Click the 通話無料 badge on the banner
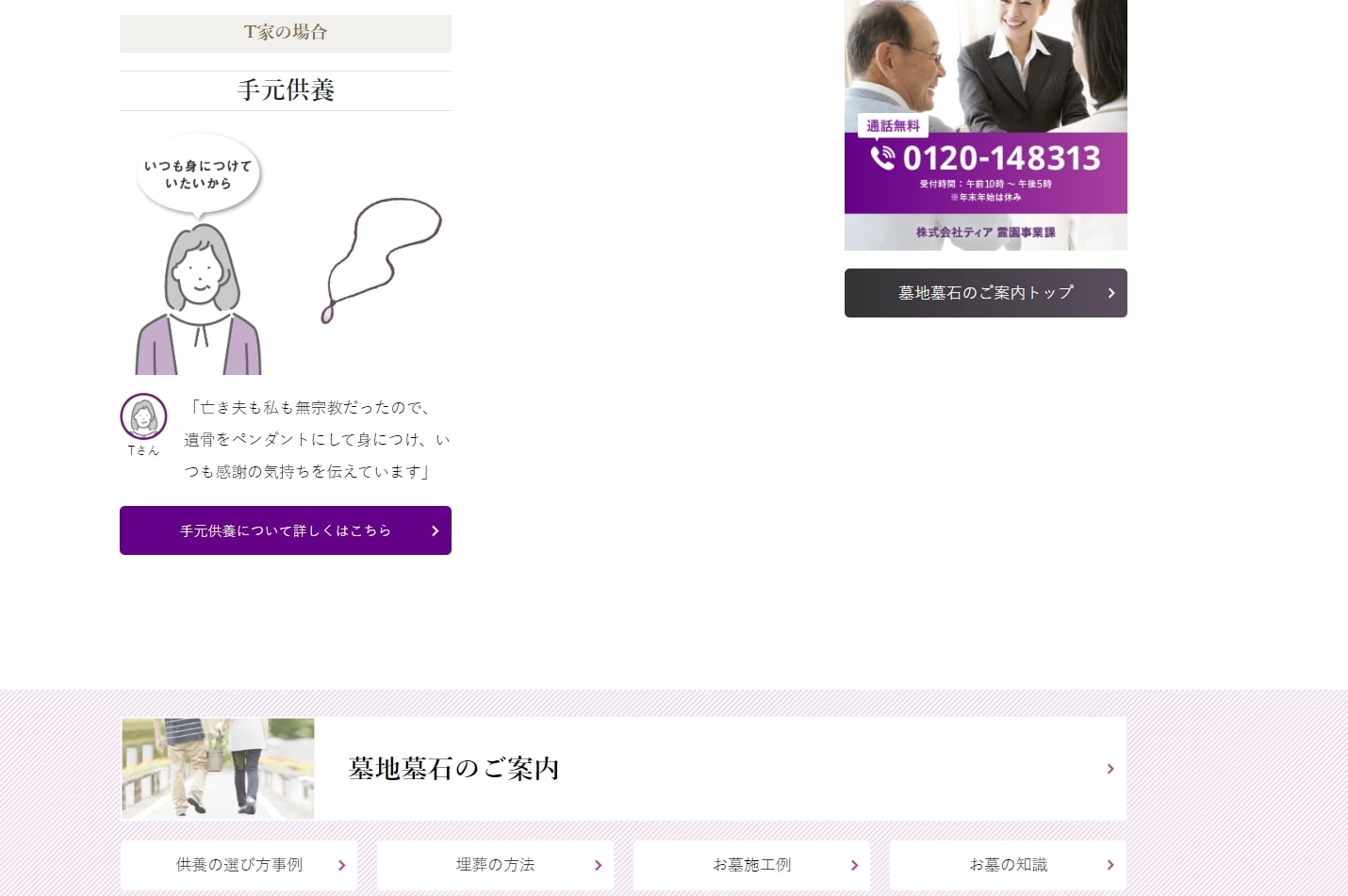Viewport: 1348px width, 896px height. click(893, 126)
